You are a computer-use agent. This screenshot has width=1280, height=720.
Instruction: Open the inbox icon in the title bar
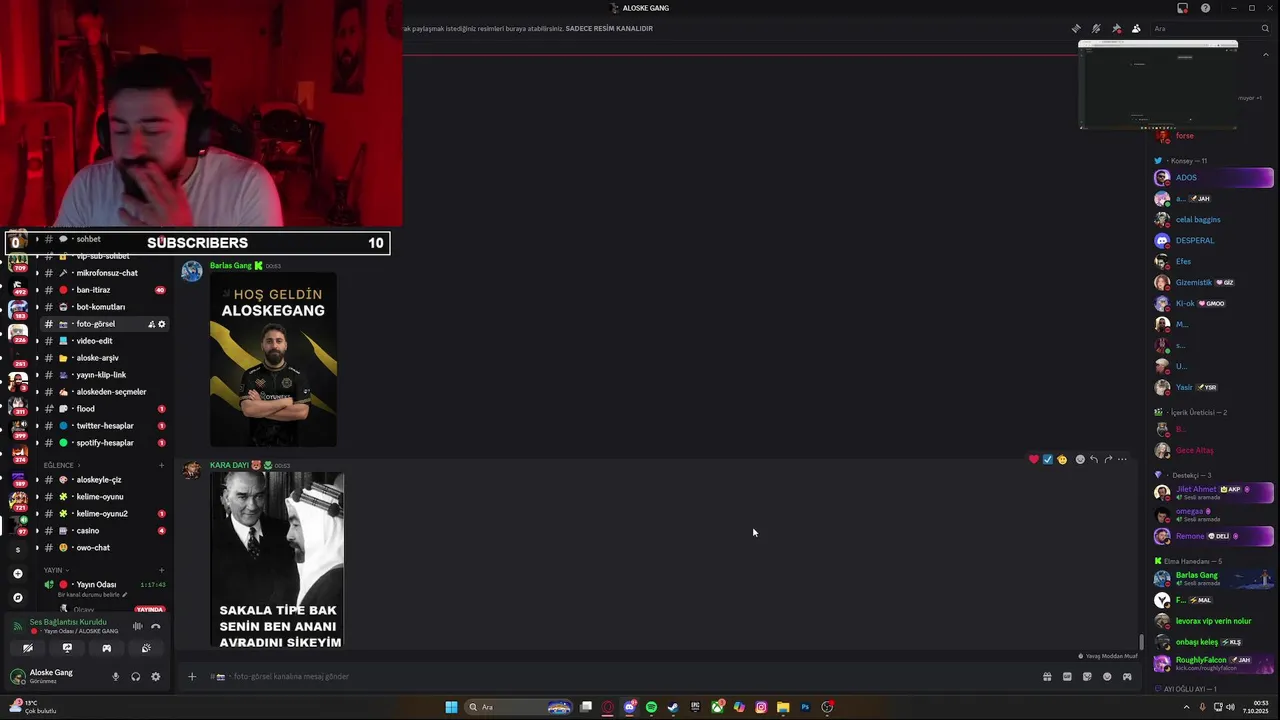(1182, 8)
